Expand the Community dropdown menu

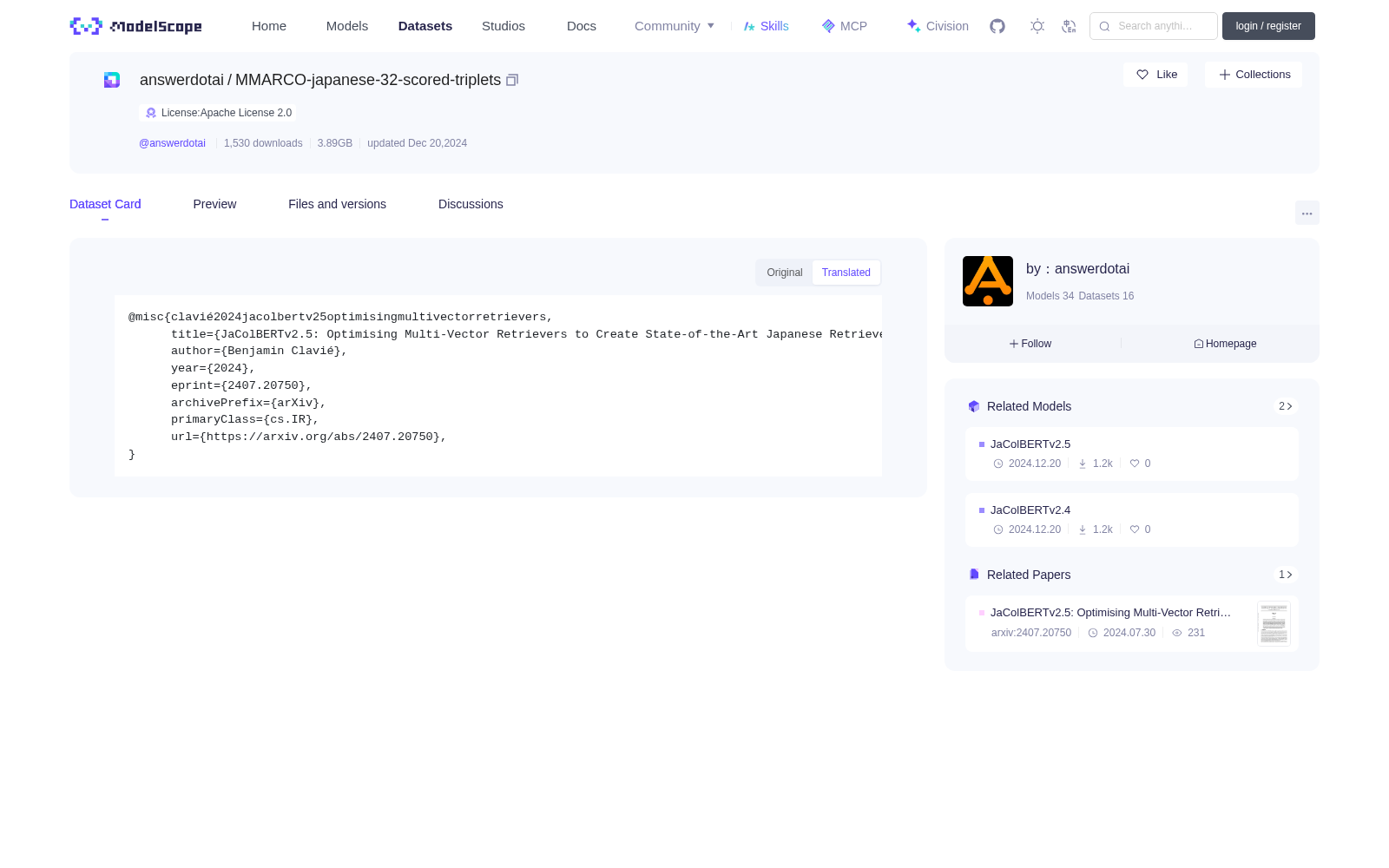(x=675, y=26)
